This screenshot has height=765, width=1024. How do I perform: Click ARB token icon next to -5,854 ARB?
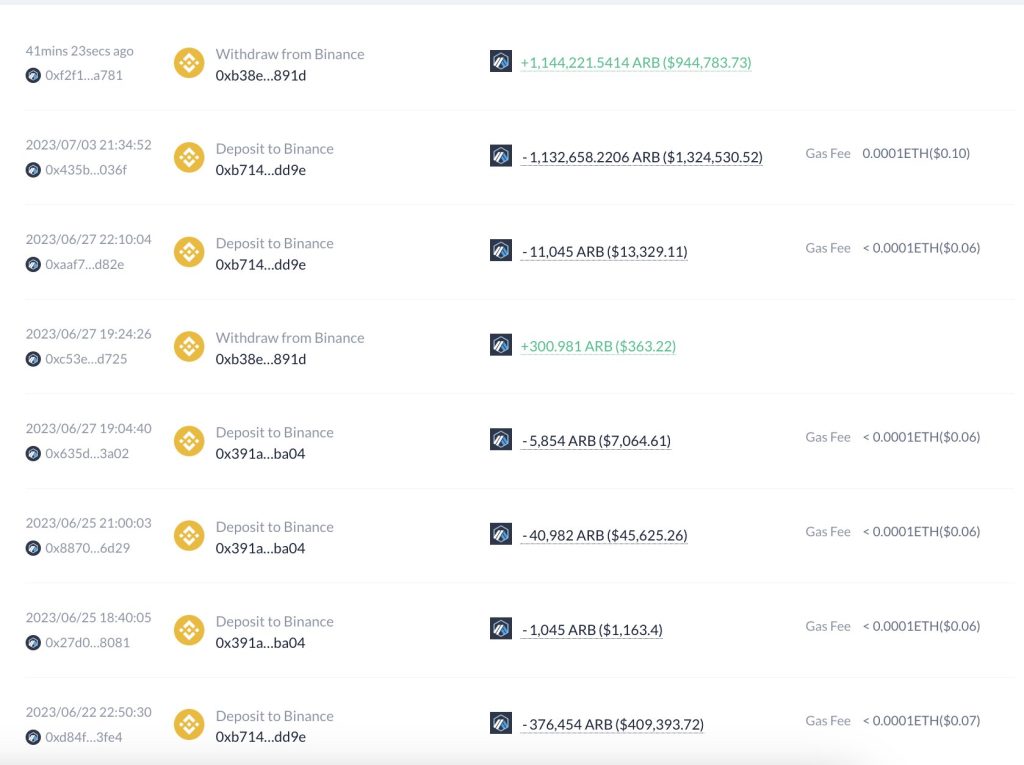coord(501,440)
